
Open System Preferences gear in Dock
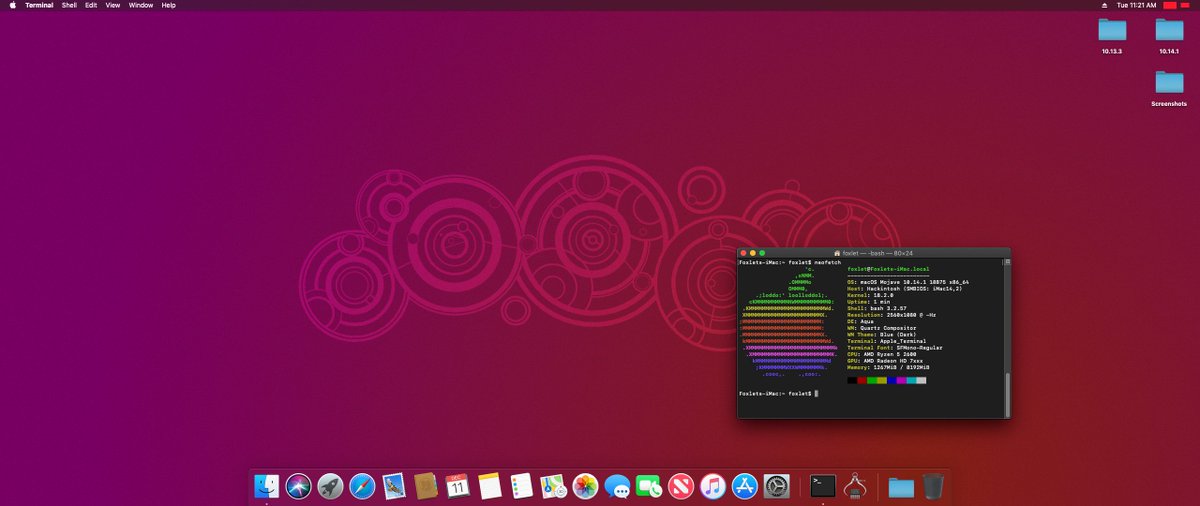(777, 486)
